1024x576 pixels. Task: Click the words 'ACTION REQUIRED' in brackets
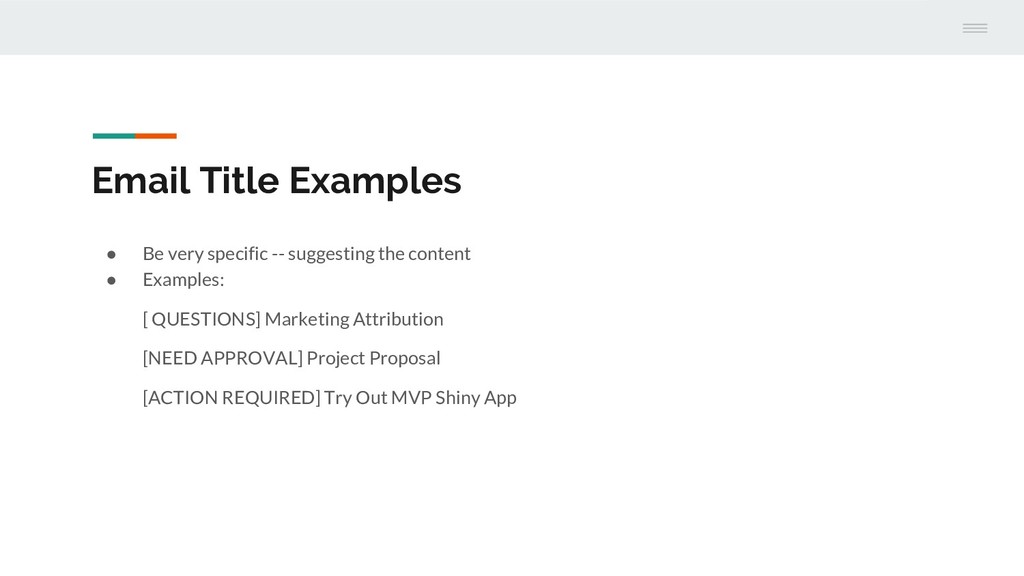(231, 397)
